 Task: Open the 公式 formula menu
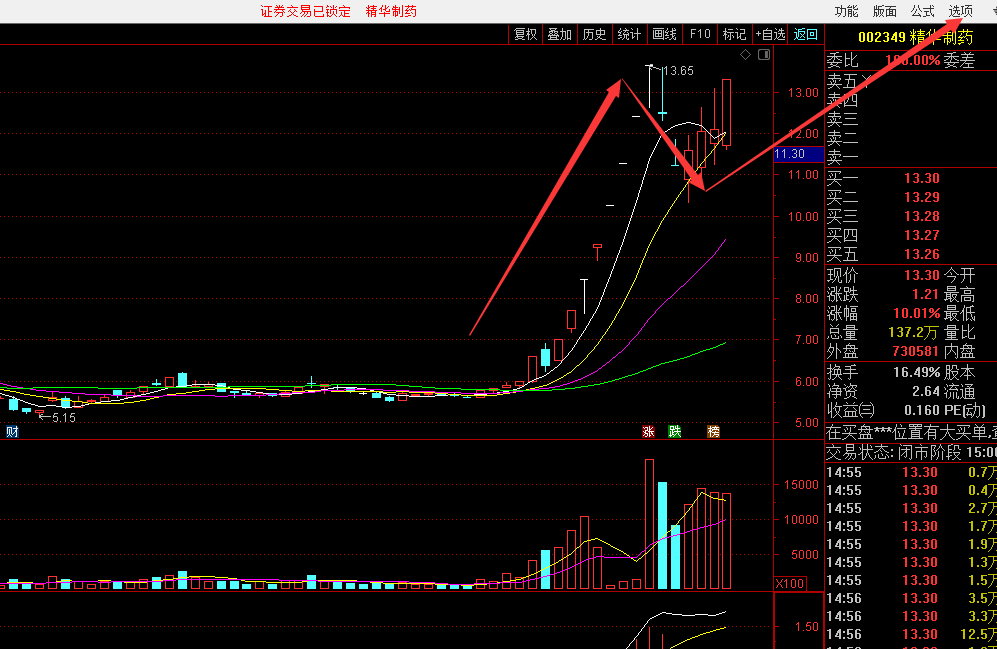[922, 11]
